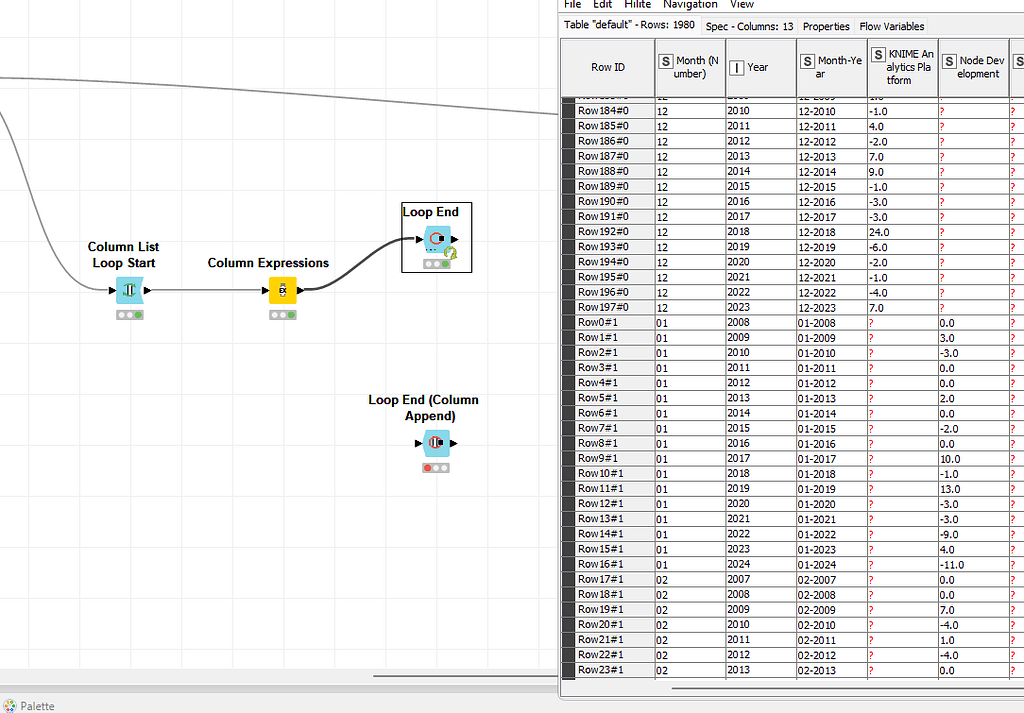1024x713 pixels.
Task: Click string type icon in KNIME Analytics Platform header
Action: coord(879,54)
